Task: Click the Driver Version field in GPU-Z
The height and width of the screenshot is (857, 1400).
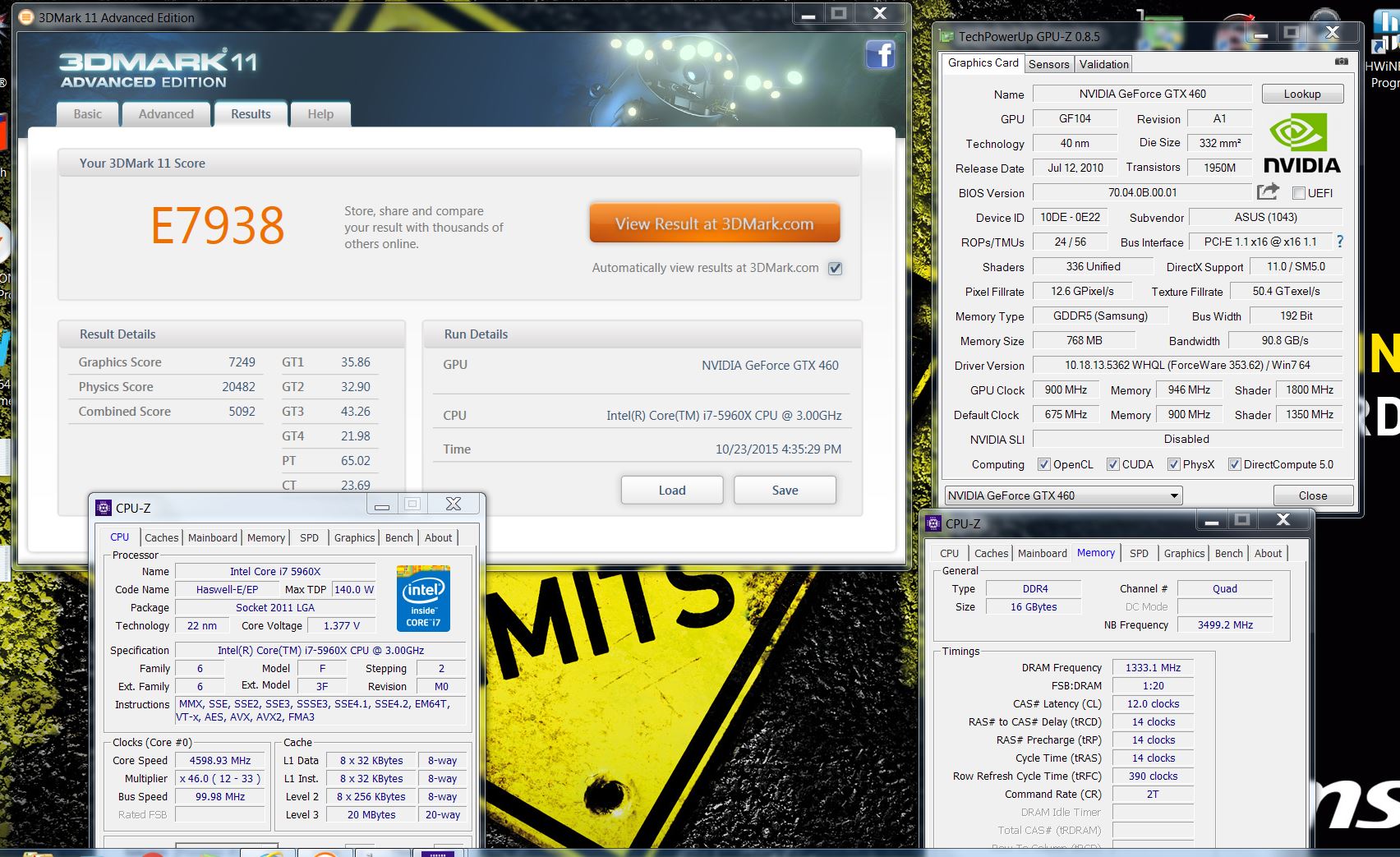Action: coord(1187,365)
